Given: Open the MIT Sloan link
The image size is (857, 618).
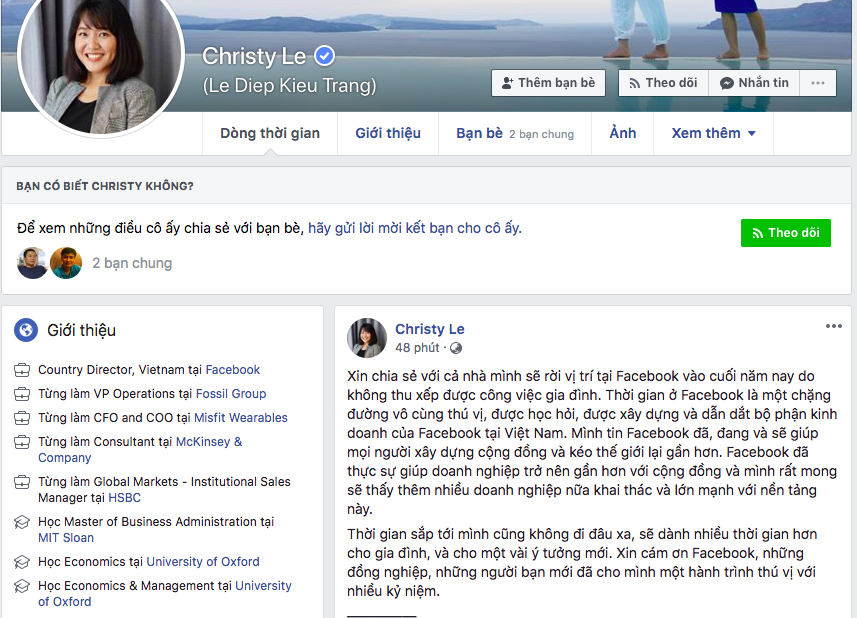Looking at the screenshot, I should pos(66,538).
